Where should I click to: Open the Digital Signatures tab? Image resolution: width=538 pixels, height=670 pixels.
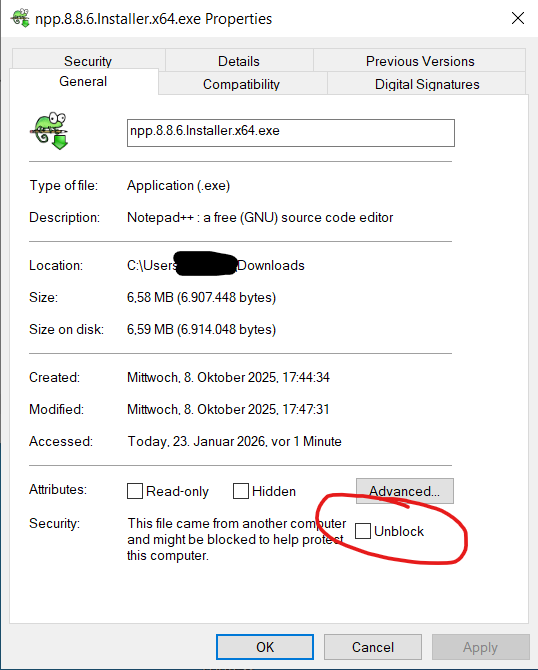[427, 84]
